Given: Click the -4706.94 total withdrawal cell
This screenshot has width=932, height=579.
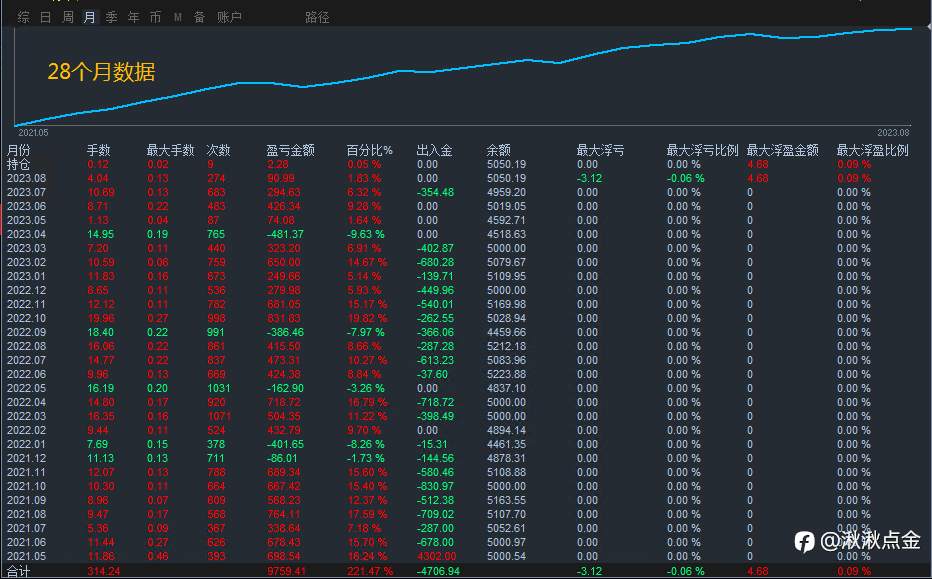Looking at the screenshot, I should click(438, 571).
